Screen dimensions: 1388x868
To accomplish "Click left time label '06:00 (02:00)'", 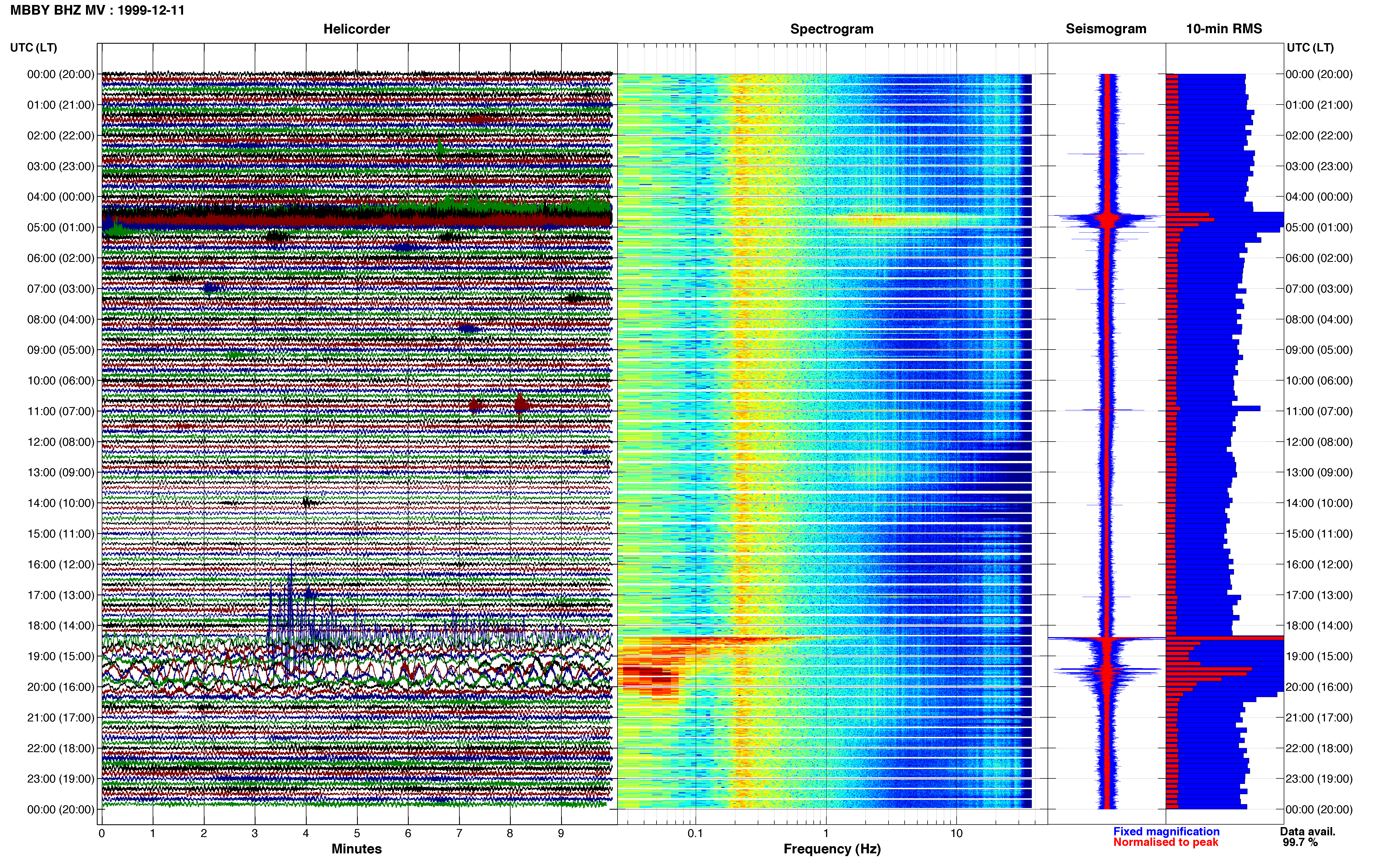I will click(61, 258).
